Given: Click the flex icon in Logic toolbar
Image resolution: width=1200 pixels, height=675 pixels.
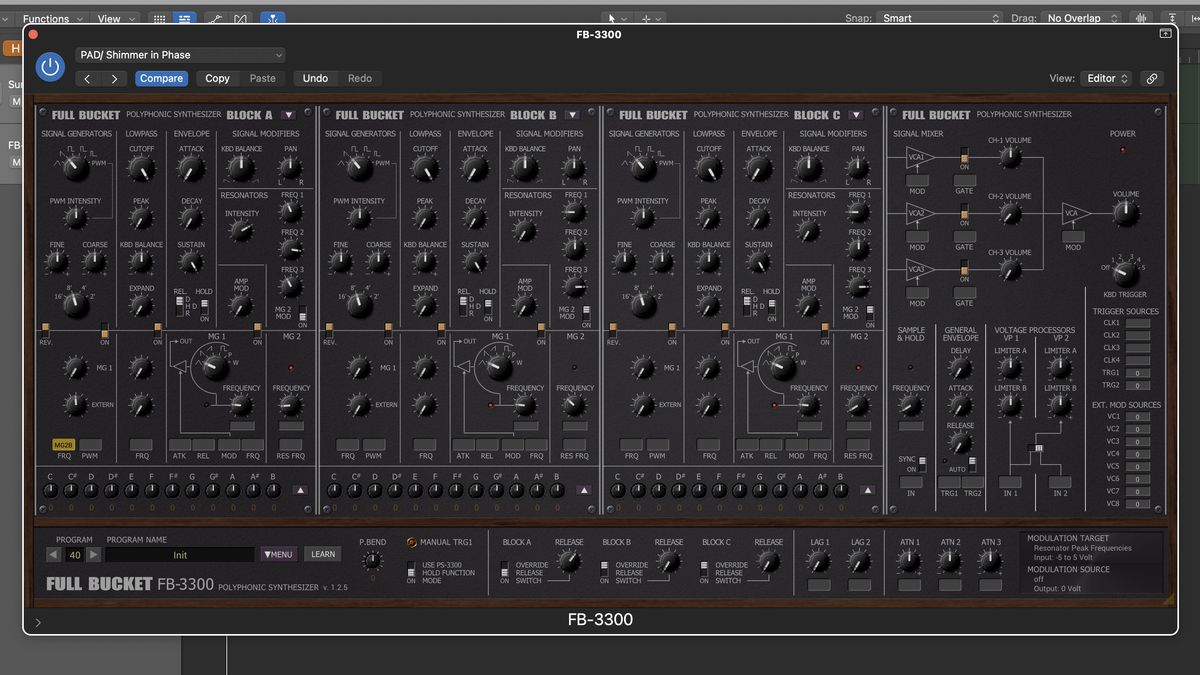Looking at the screenshot, I should [240, 18].
